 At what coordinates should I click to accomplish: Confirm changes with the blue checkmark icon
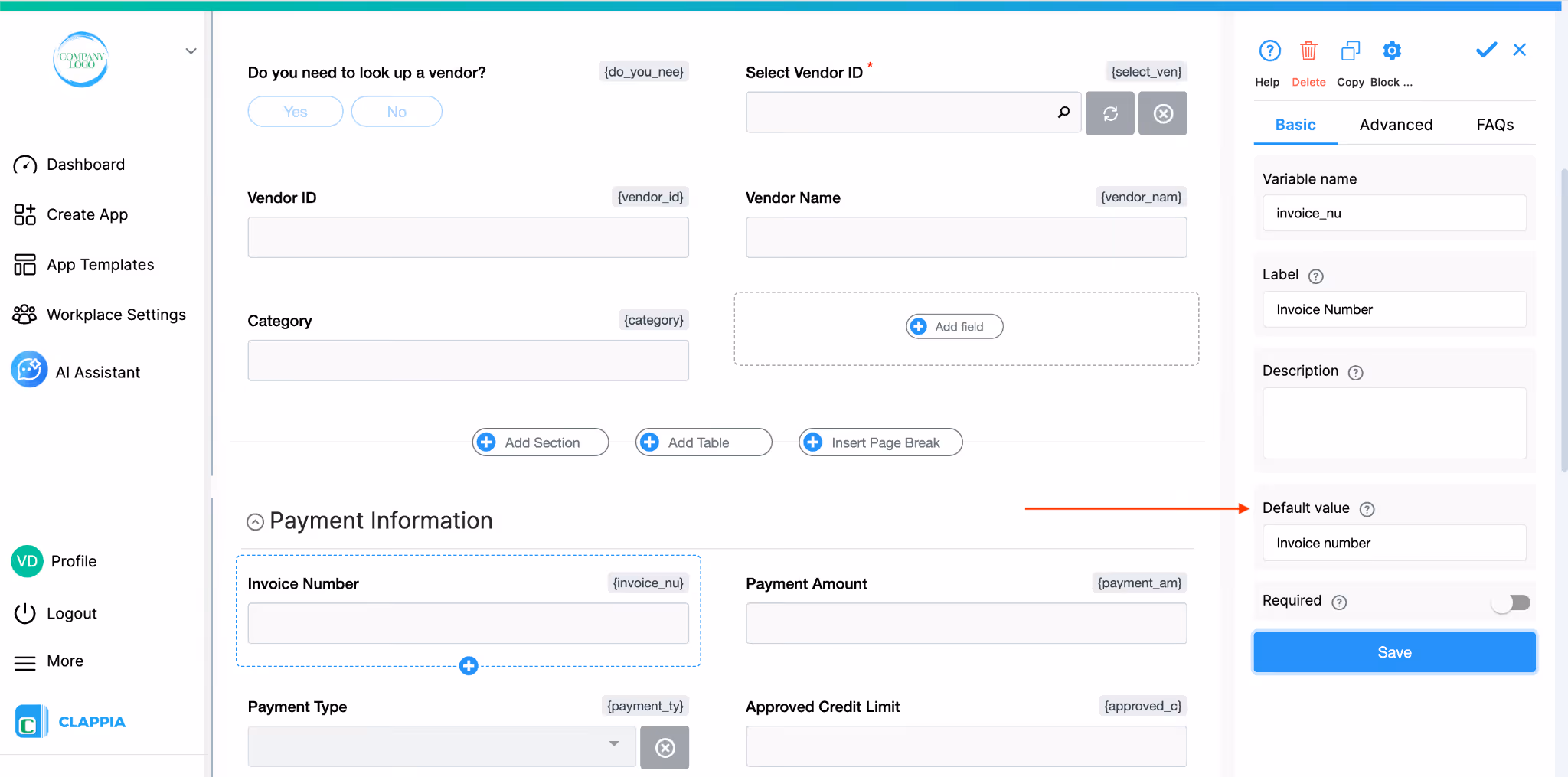coord(1486,50)
